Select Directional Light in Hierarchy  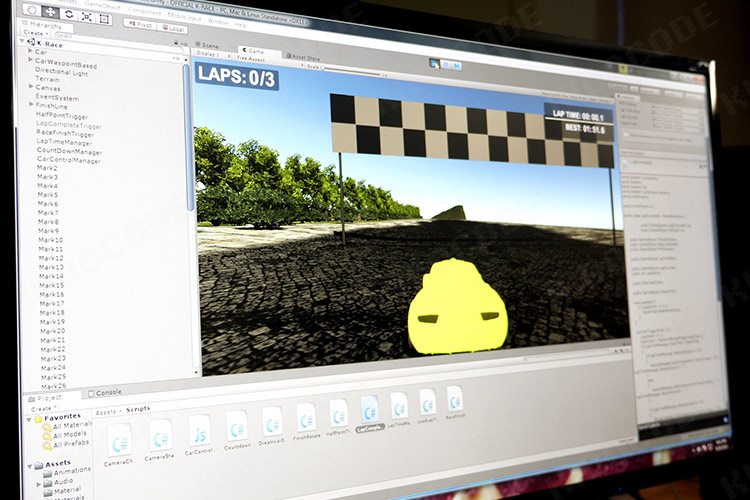click(62, 72)
